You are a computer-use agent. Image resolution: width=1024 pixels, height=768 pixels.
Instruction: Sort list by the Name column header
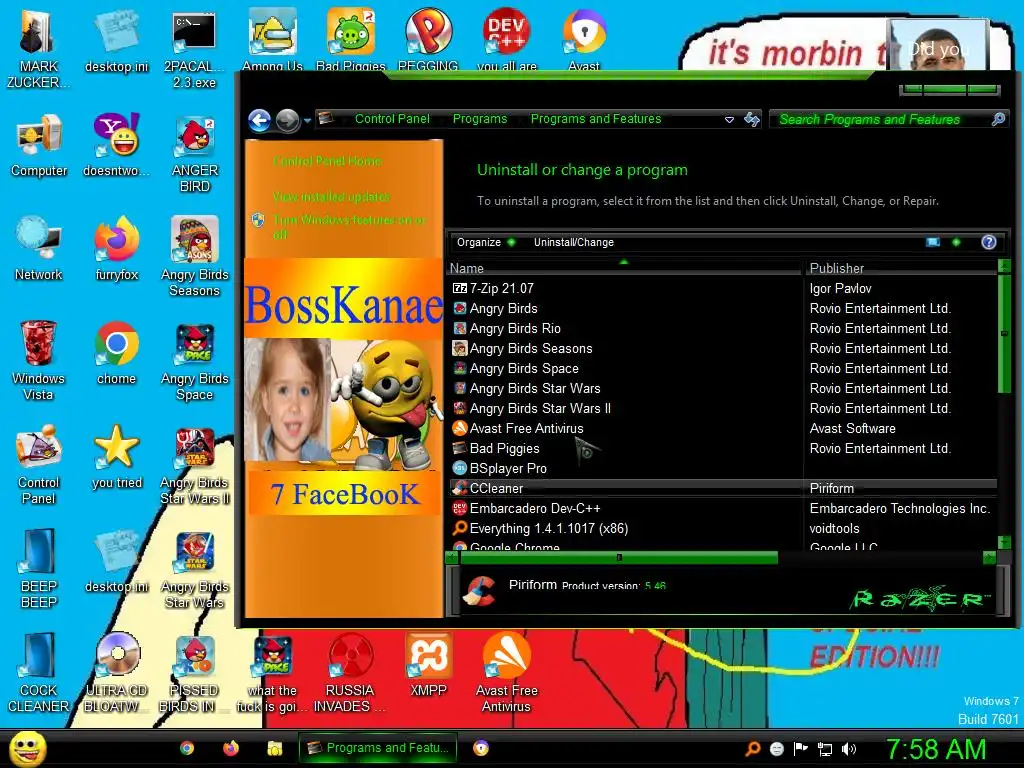click(x=624, y=268)
